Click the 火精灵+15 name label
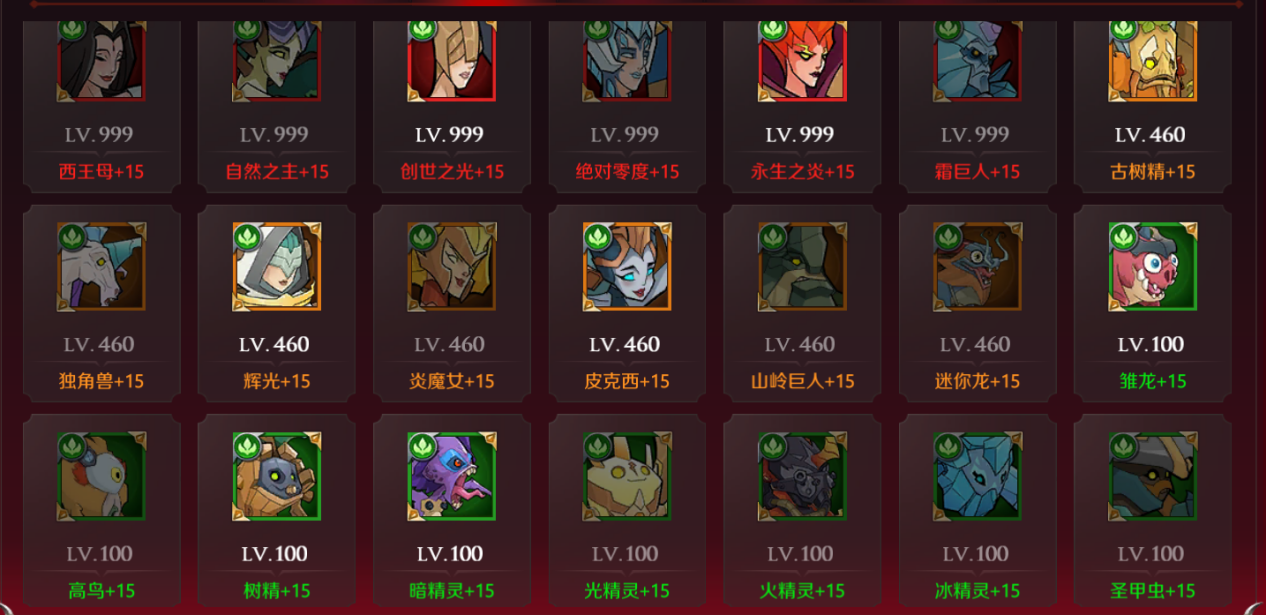 coord(802,591)
